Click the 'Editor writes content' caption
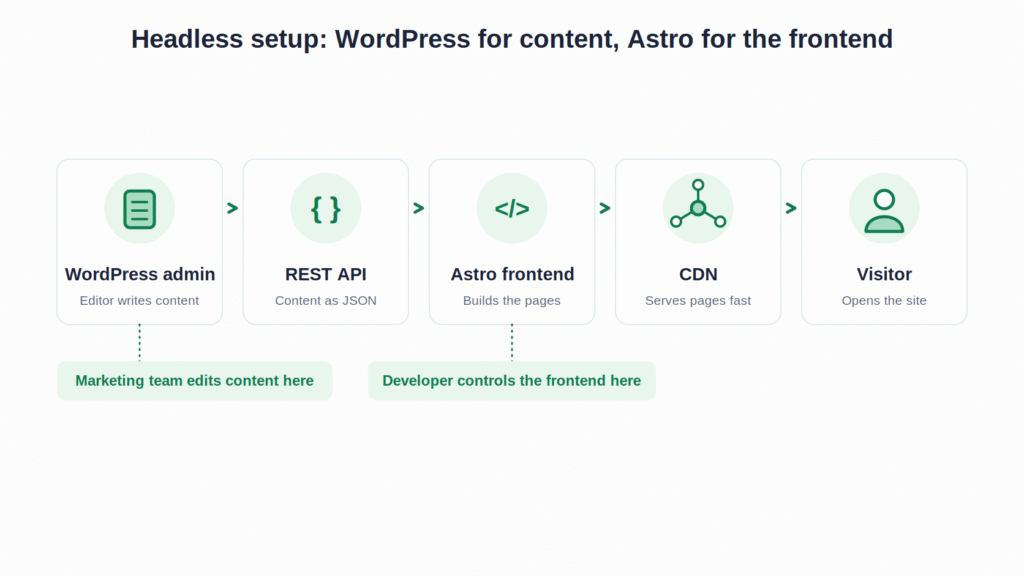Viewport: 1024px width, 576px height. tap(139, 300)
